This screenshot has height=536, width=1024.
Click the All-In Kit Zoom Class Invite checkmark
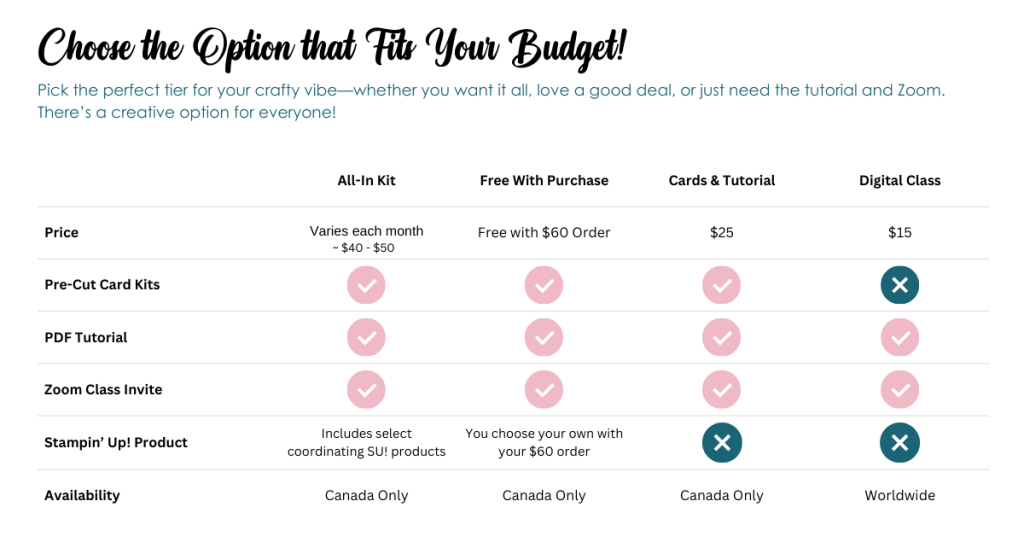coord(366,390)
